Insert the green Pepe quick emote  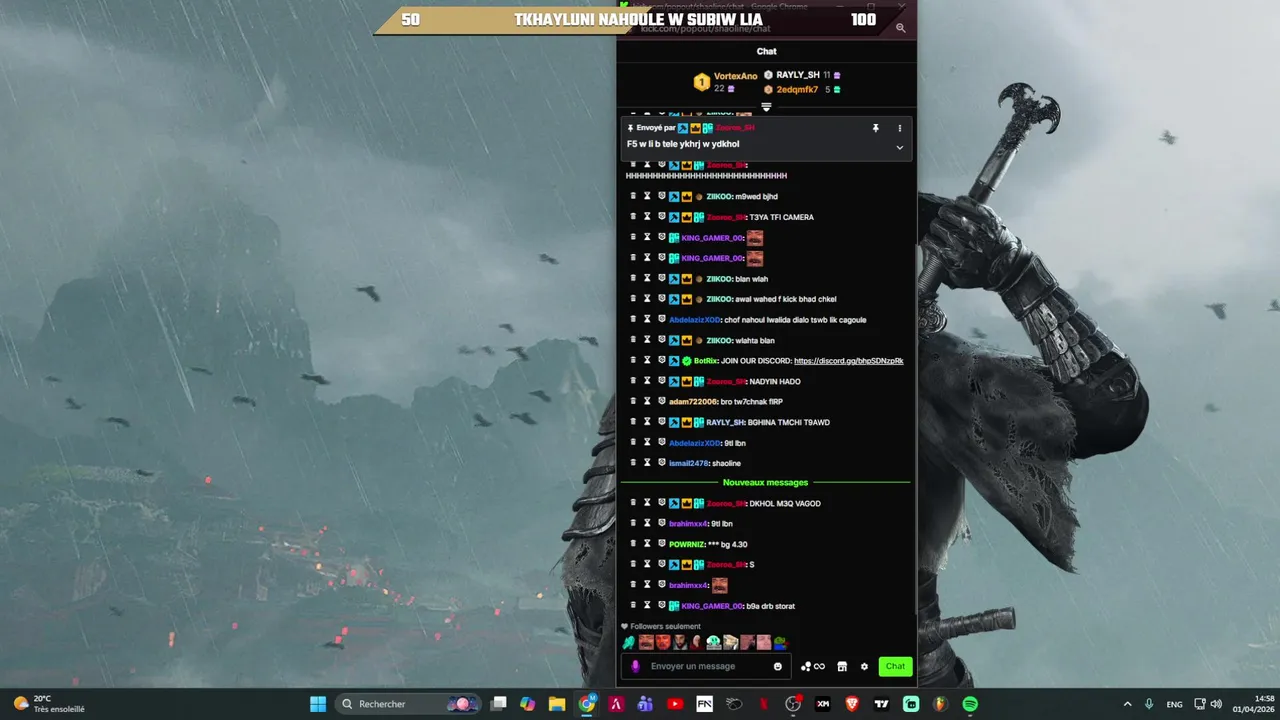point(780,642)
